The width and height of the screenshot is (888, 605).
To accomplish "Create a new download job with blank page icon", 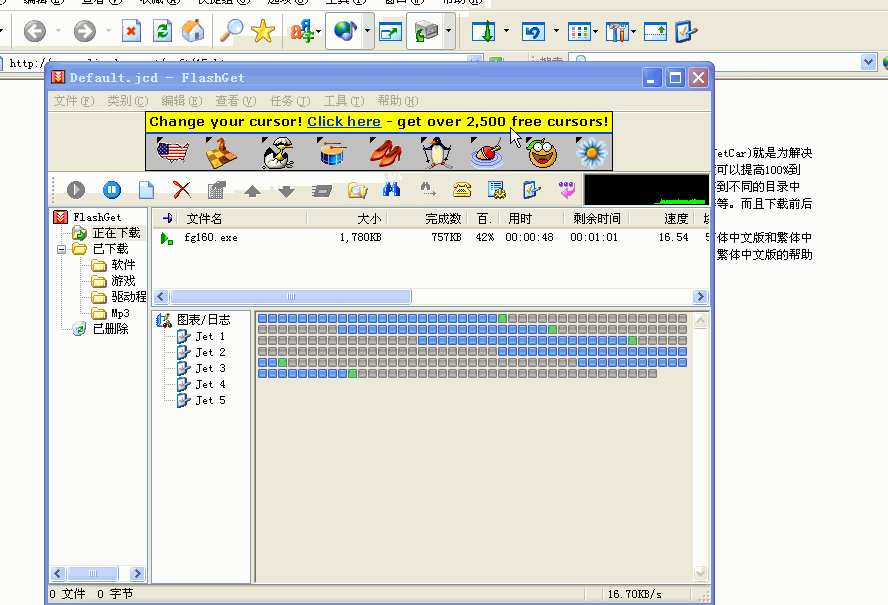I will tap(146, 190).
